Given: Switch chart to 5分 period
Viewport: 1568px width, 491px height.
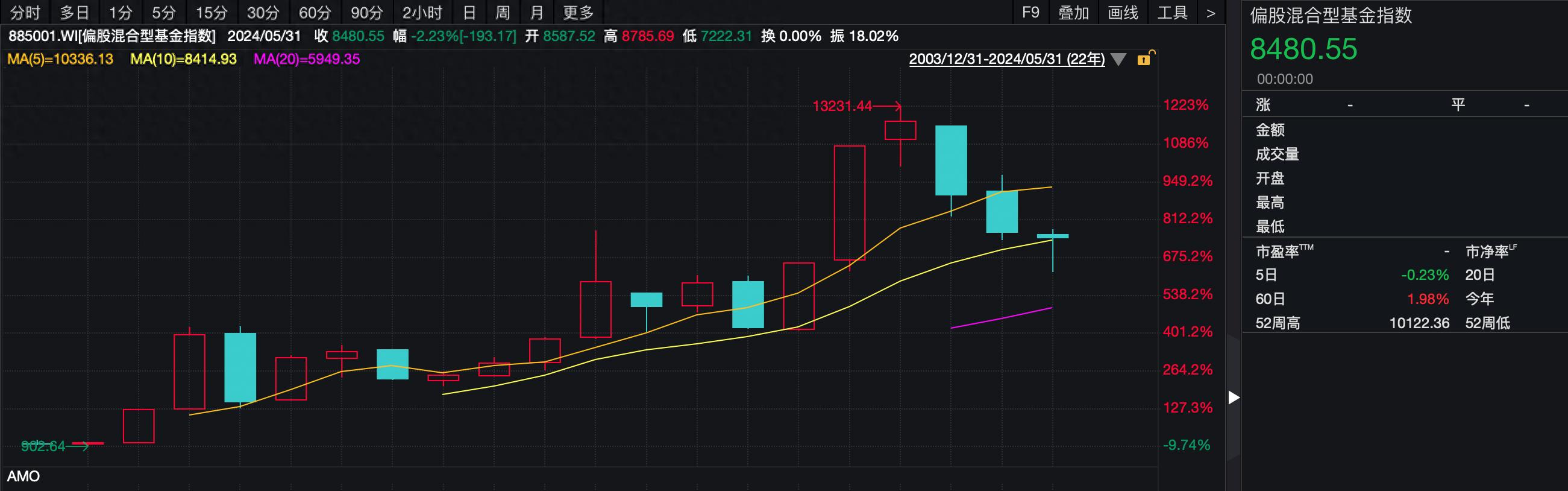Looking at the screenshot, I should (x=163, y=13).
